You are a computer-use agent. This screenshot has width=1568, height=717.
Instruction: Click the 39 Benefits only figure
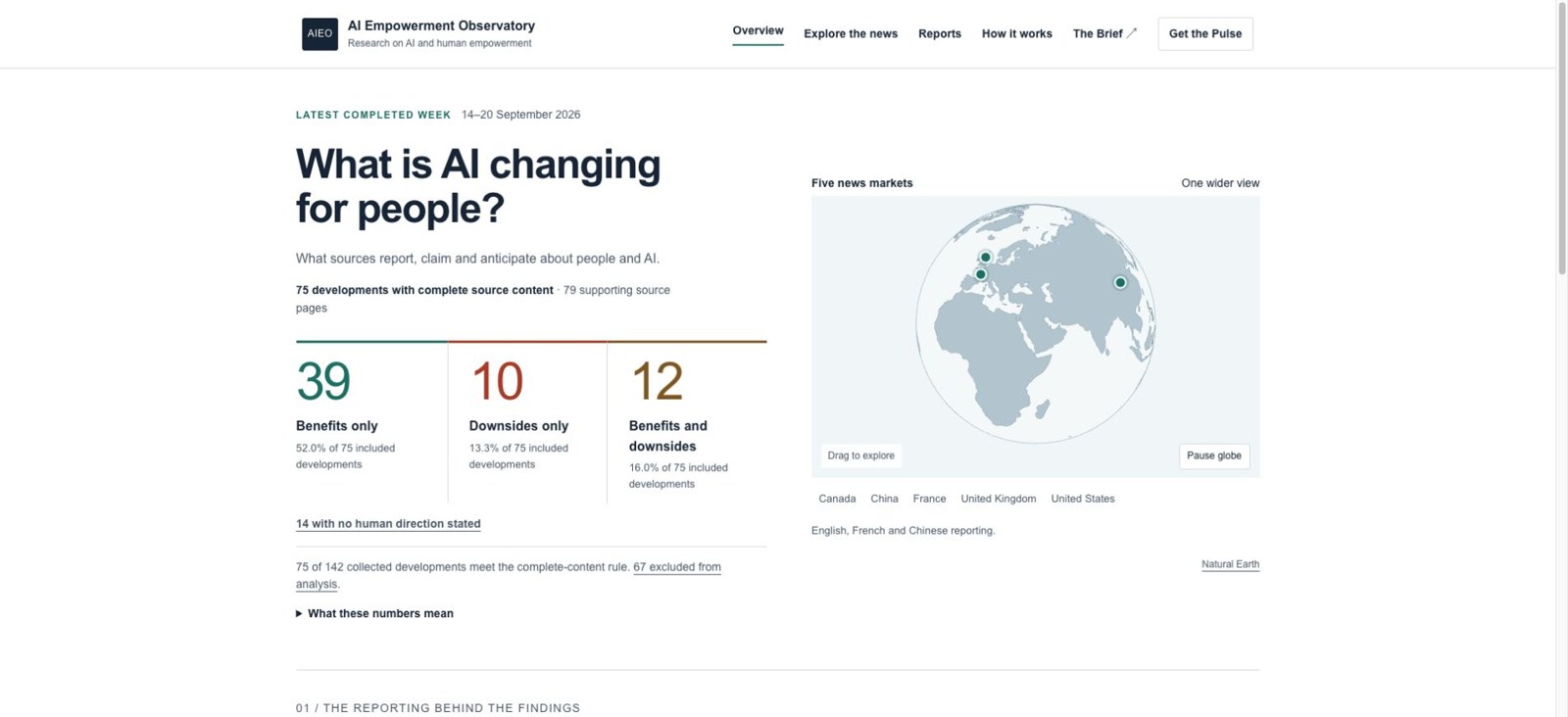coord(323,381)
